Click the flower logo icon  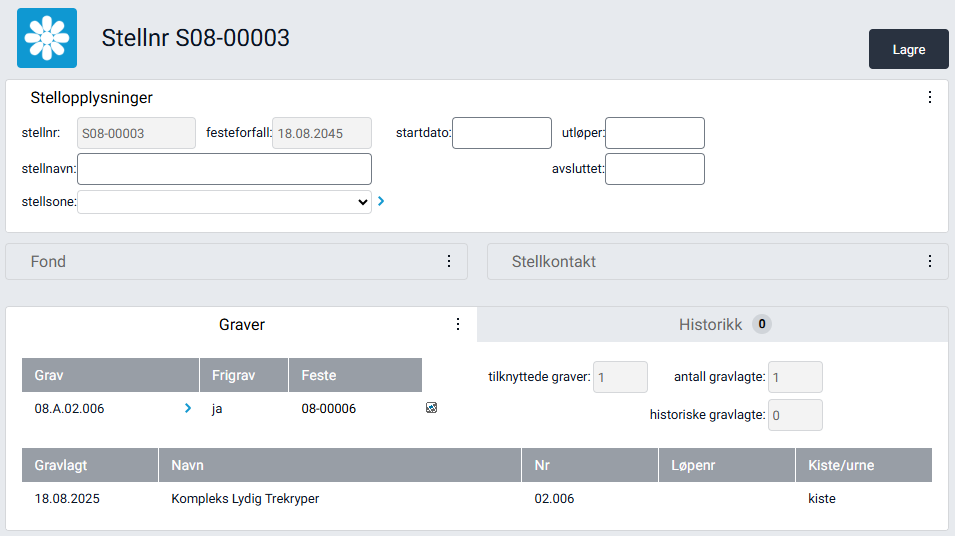[47, 38]
